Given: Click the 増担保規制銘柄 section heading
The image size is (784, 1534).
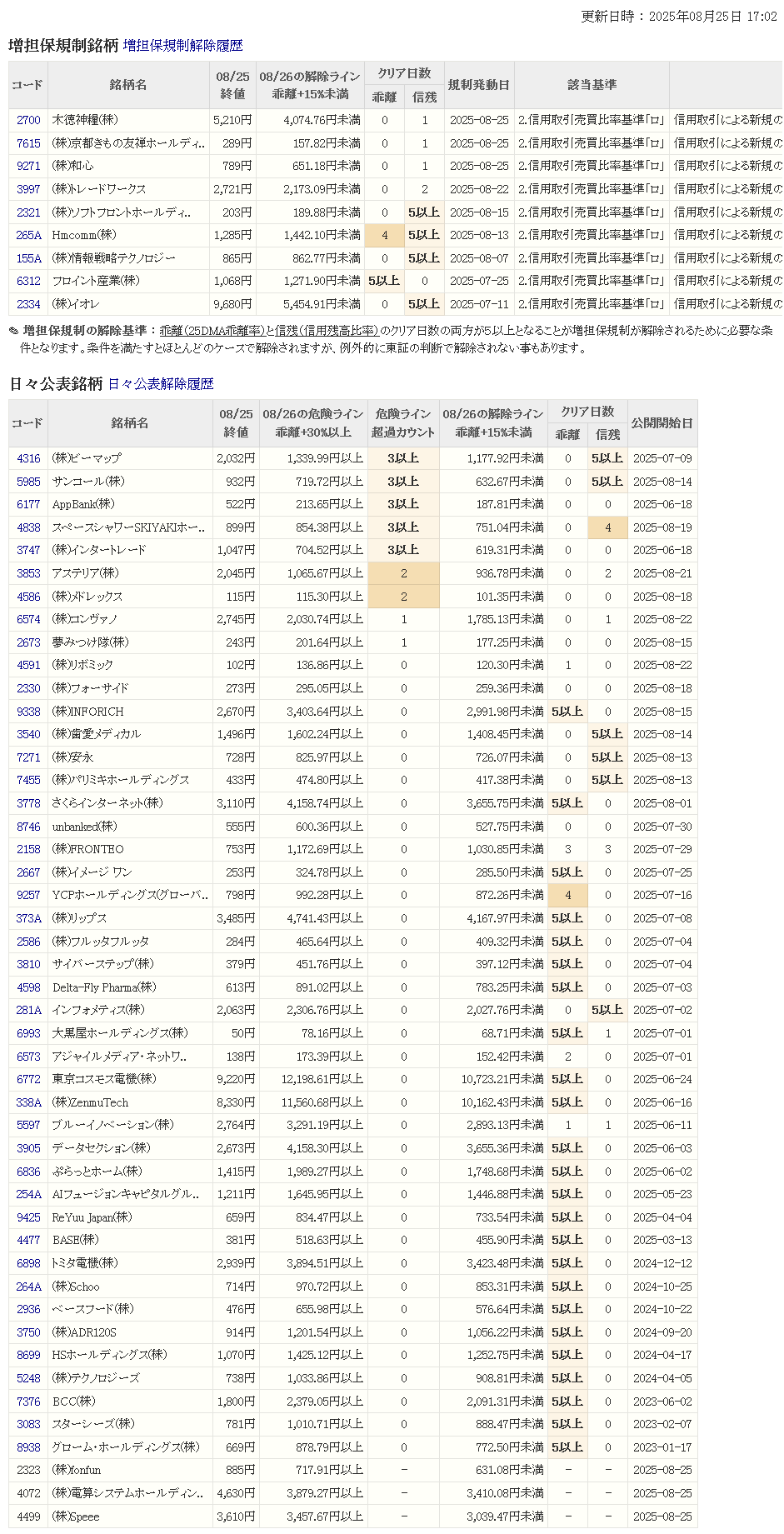Looking at the screenshot, I should pos(63,46).
